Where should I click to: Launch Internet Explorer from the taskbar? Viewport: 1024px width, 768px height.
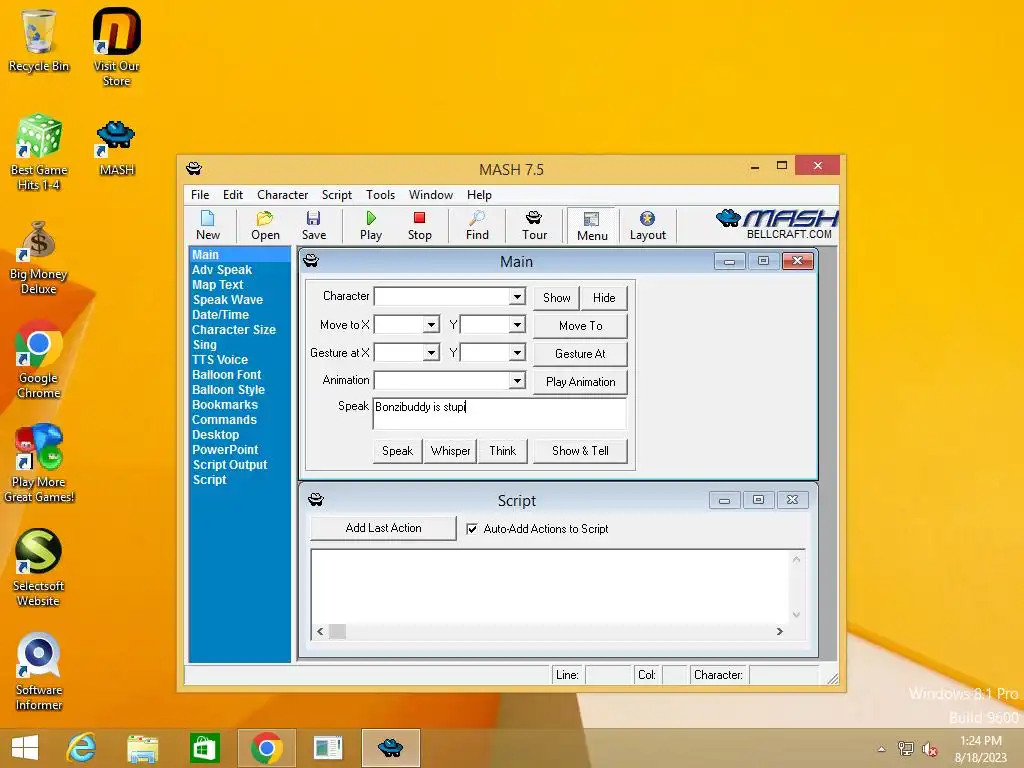pos(81,748)
